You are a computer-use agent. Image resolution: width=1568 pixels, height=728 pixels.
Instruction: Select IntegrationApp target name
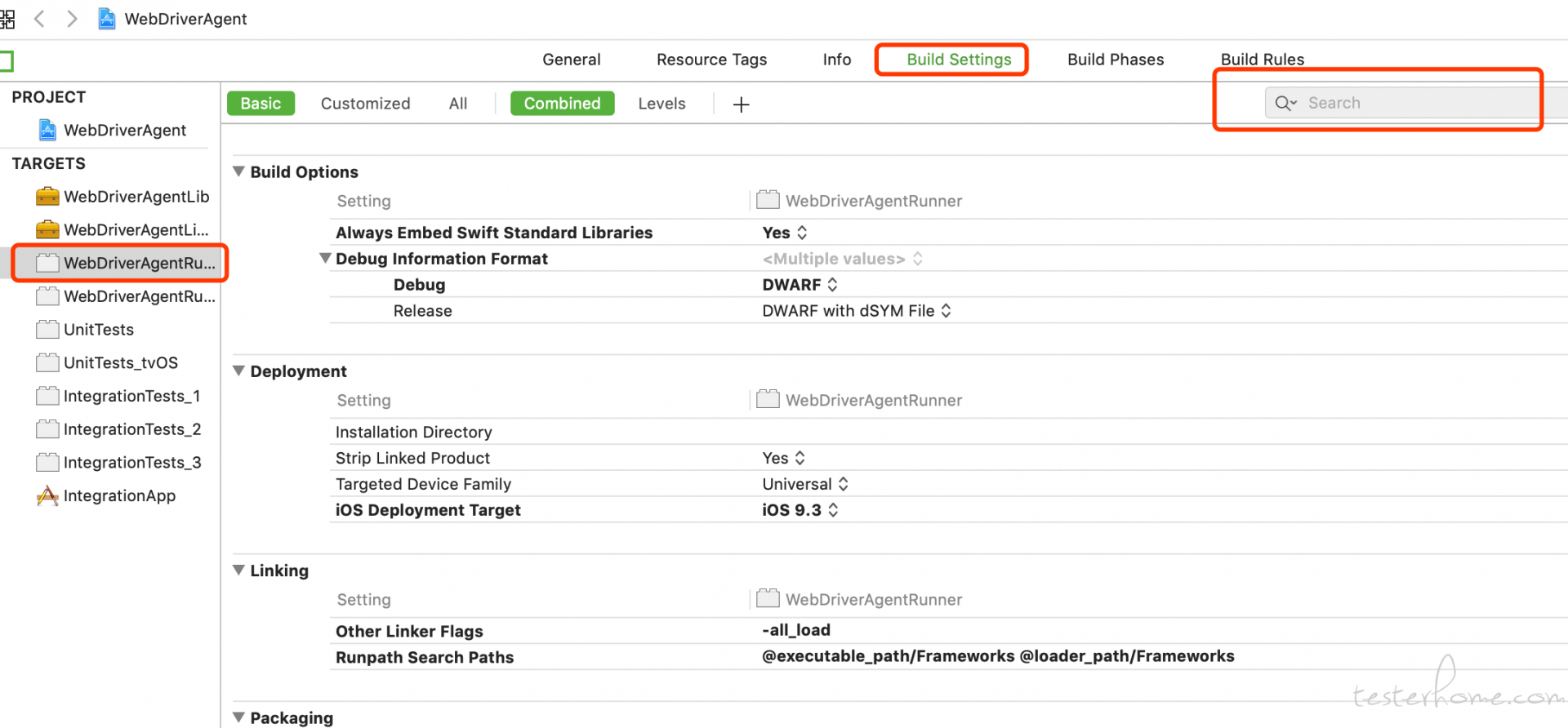pyautogui.click(x=119, y=495)
